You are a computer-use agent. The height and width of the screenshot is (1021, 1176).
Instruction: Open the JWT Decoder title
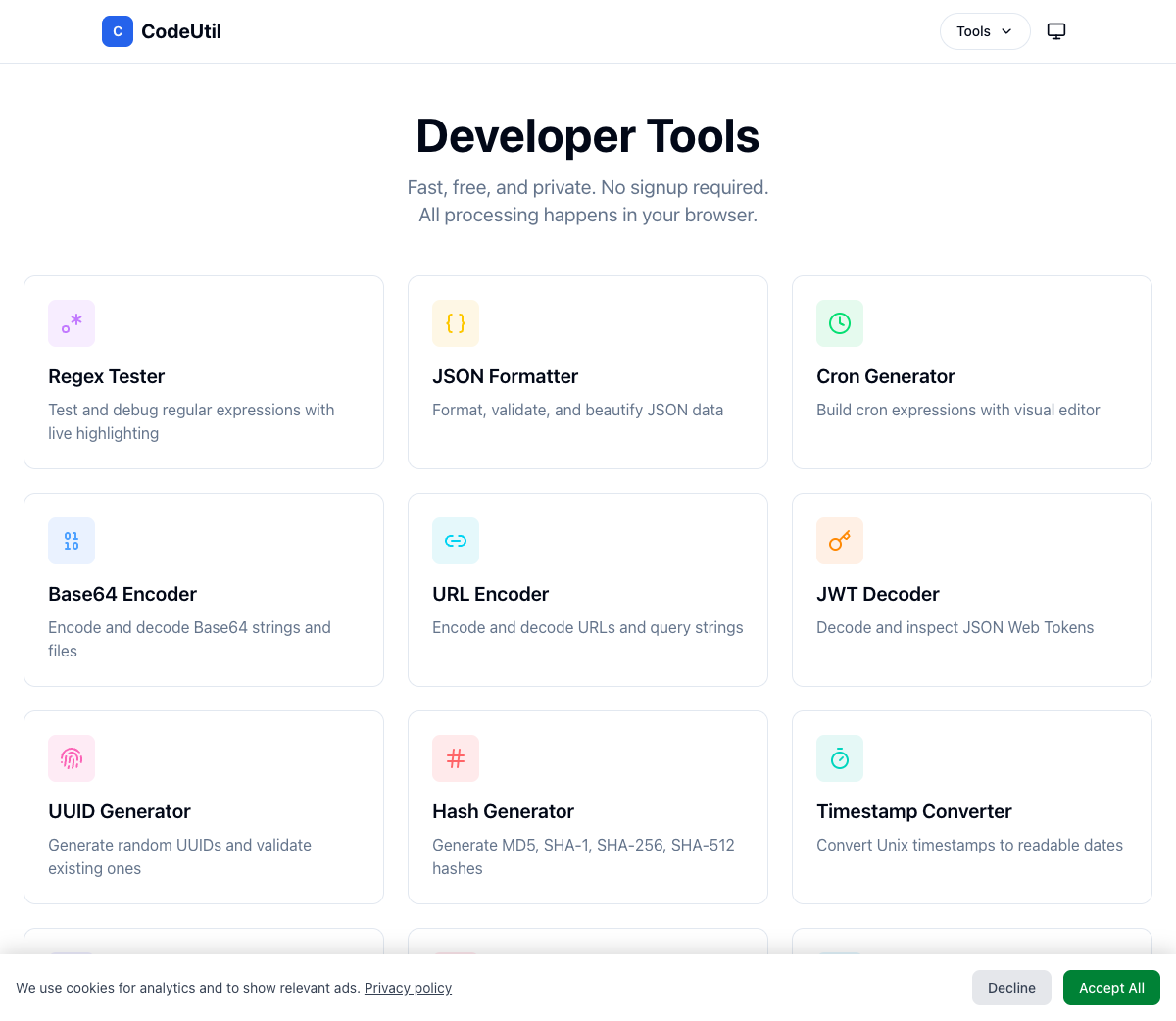pos(877,594)
